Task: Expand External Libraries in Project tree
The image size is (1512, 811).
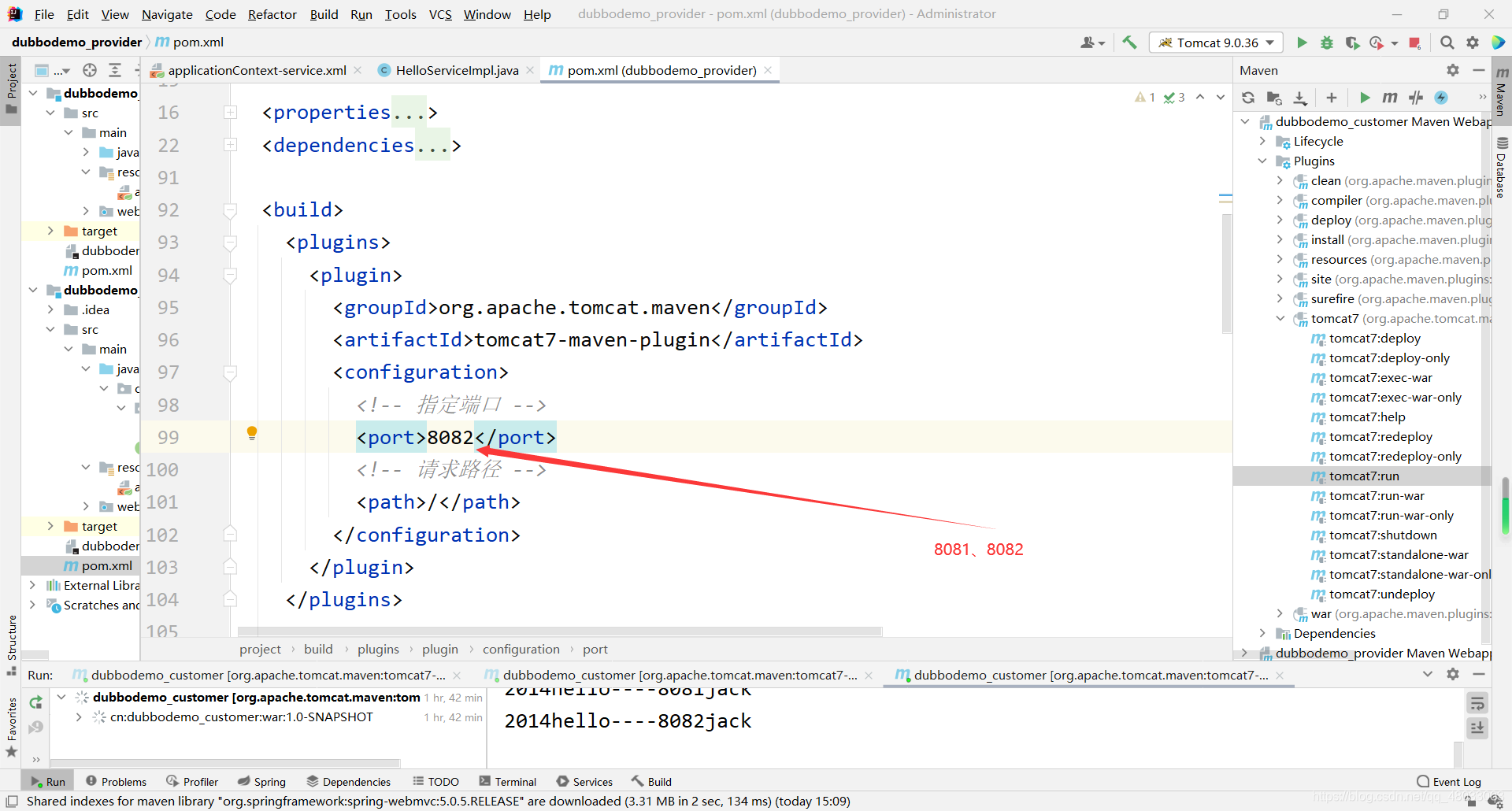Action: 32,585
